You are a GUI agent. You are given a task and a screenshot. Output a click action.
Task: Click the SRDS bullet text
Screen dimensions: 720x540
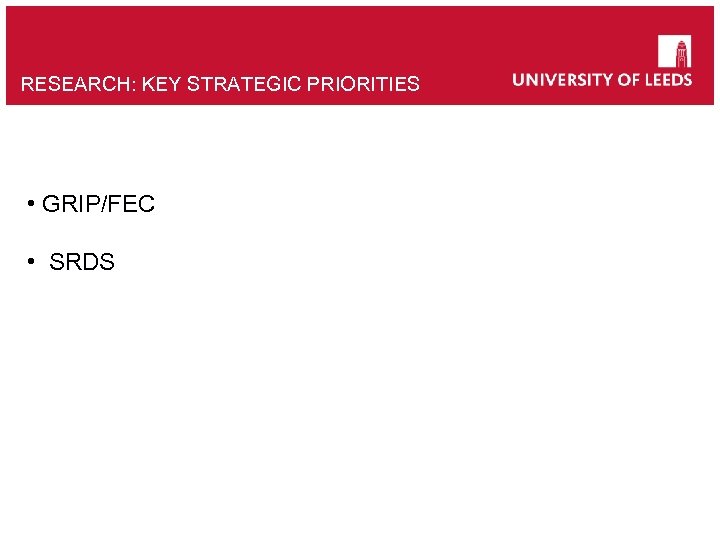82,263
